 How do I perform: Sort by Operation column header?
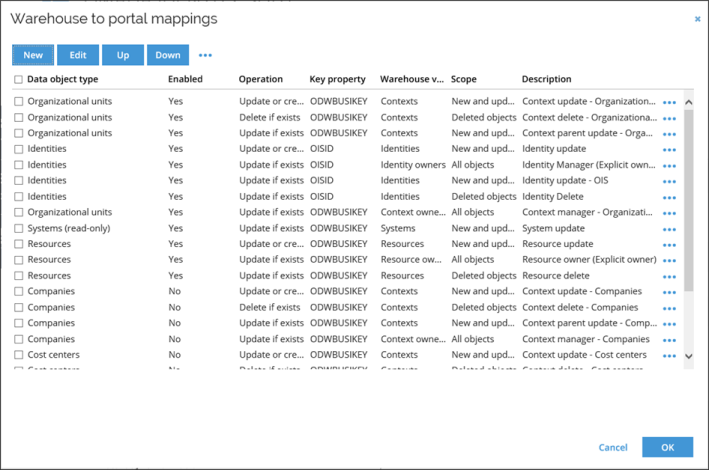(x=260, y=79)
